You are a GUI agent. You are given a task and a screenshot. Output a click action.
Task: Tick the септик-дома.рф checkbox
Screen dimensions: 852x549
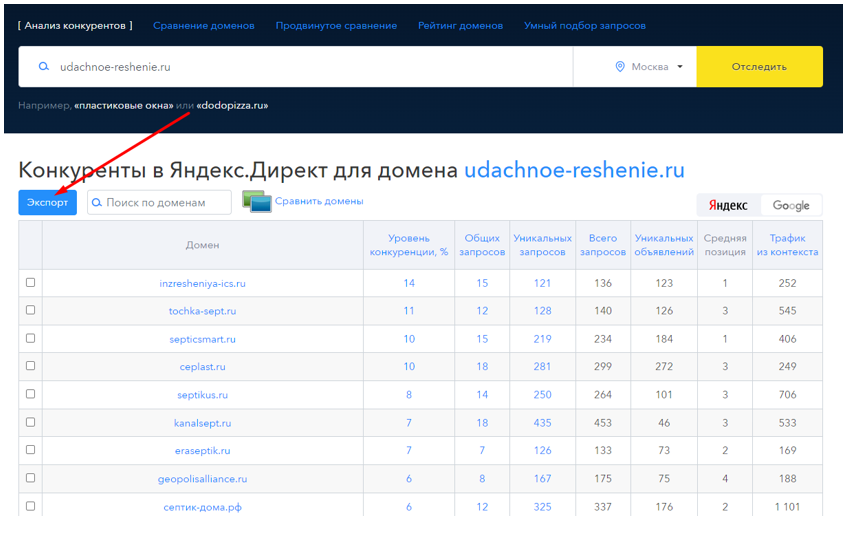coord(30,506)
